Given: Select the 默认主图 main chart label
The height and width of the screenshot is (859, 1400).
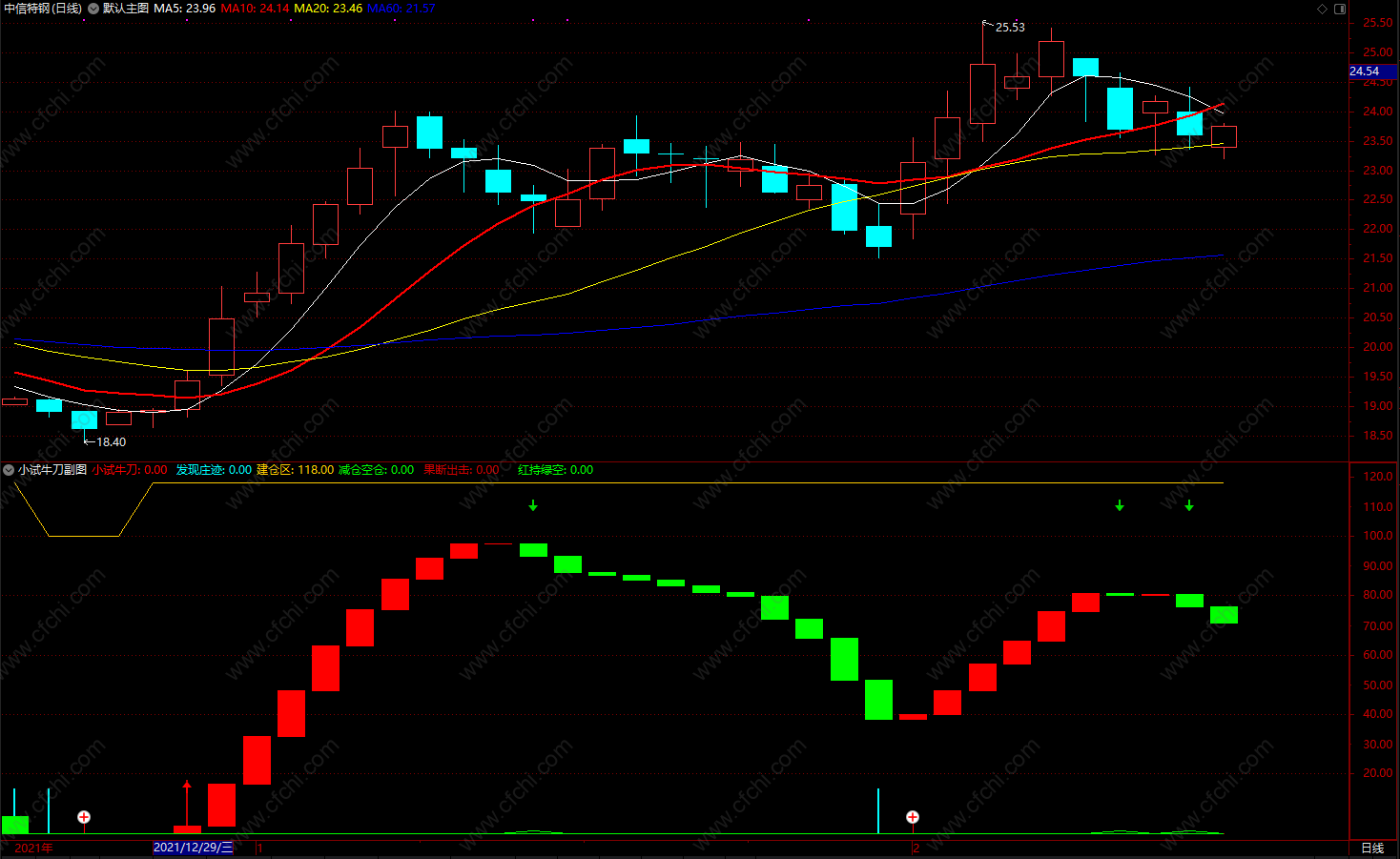Looking at the screenshot, I should [x=126, y=9].
